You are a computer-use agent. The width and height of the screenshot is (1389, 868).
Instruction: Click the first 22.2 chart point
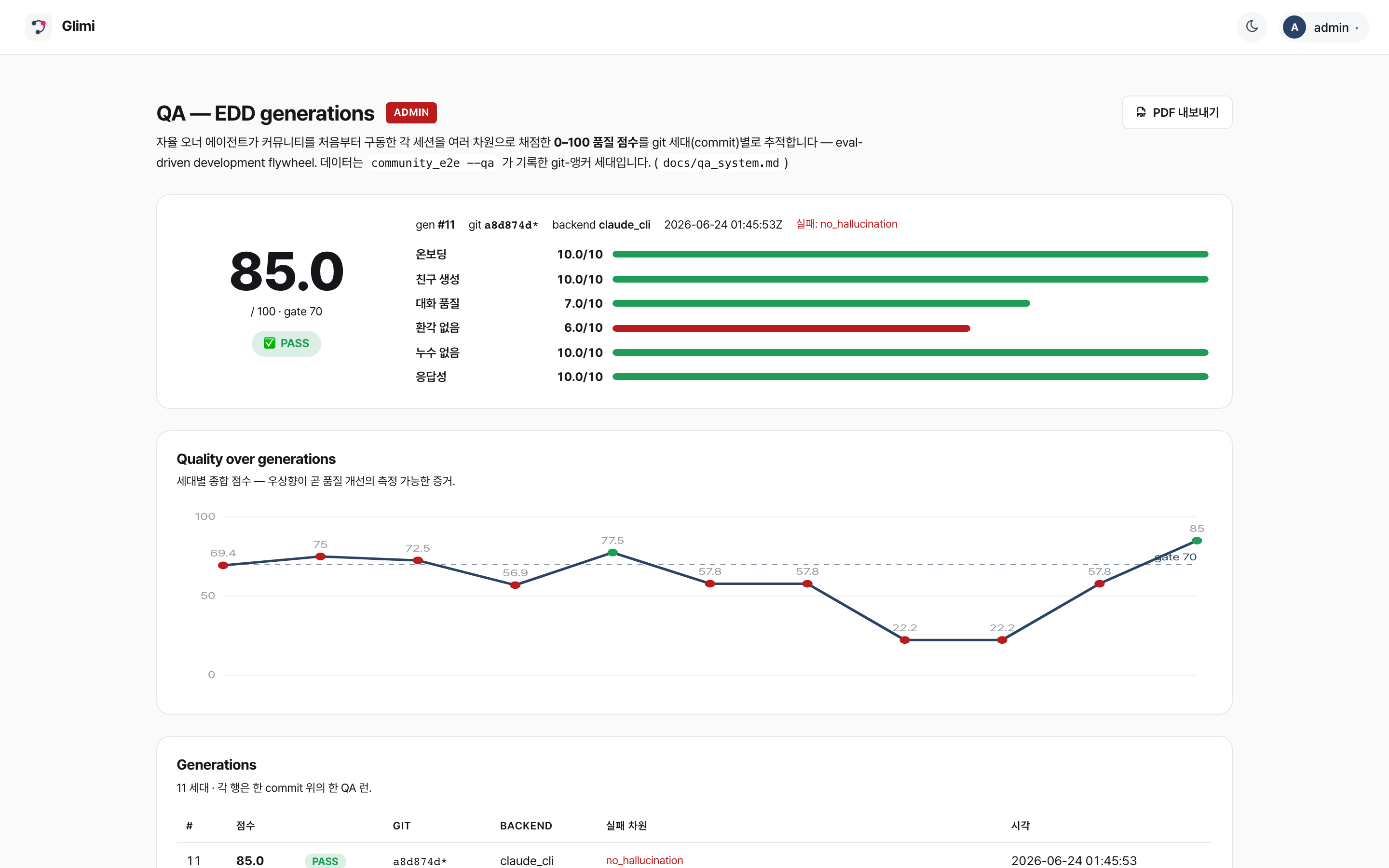905,640
